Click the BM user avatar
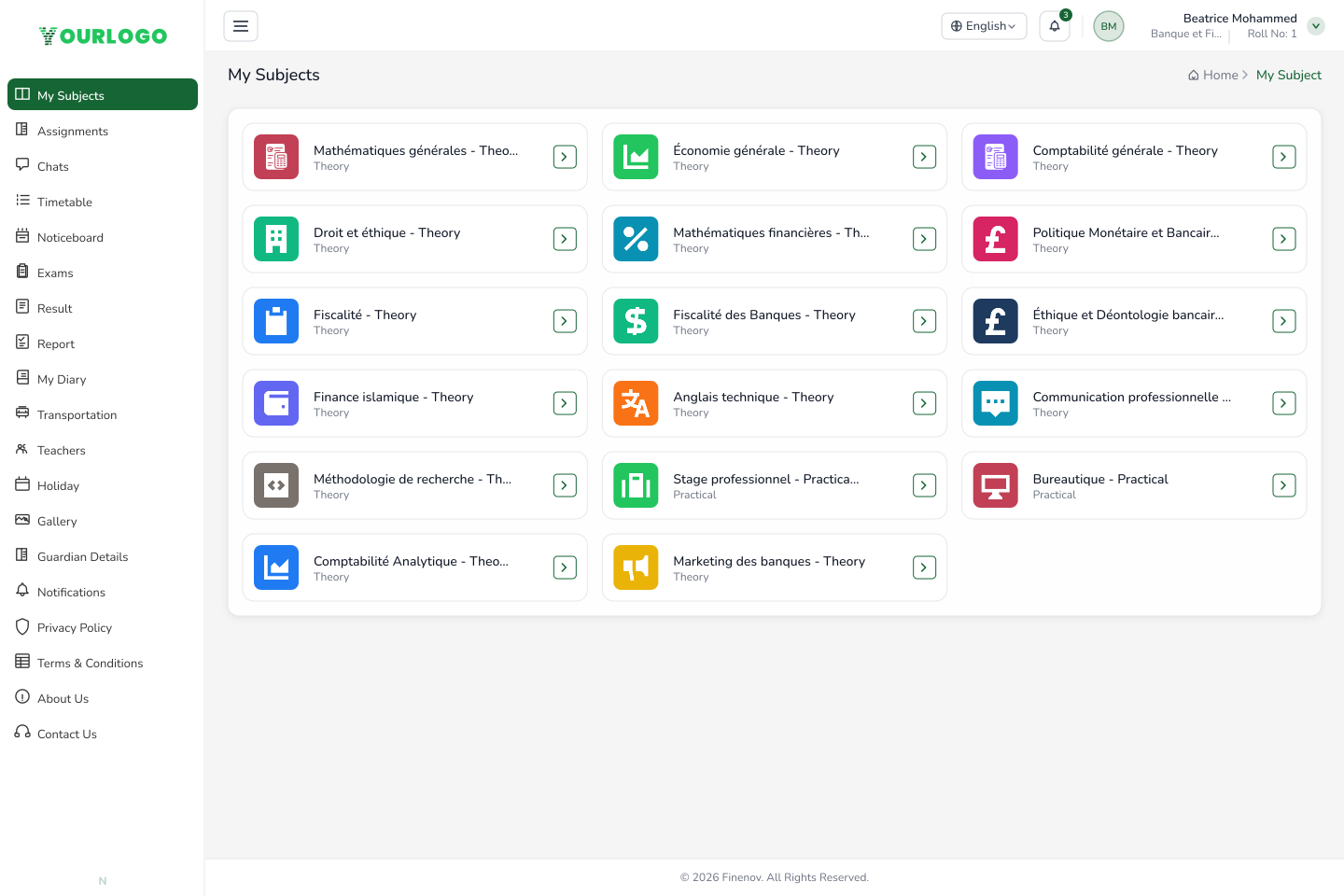 1109,26
